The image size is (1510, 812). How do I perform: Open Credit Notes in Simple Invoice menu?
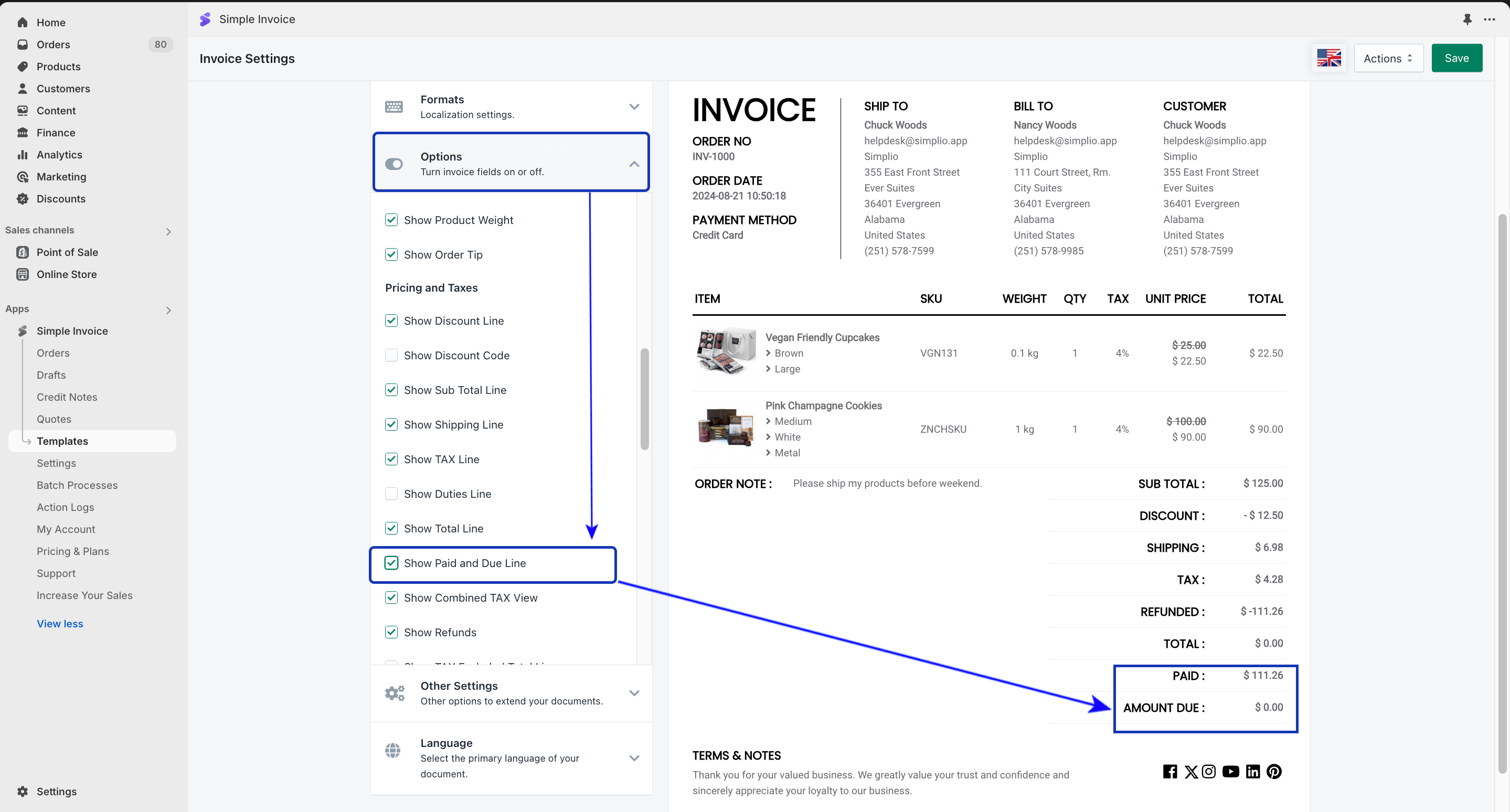[67, 397]
